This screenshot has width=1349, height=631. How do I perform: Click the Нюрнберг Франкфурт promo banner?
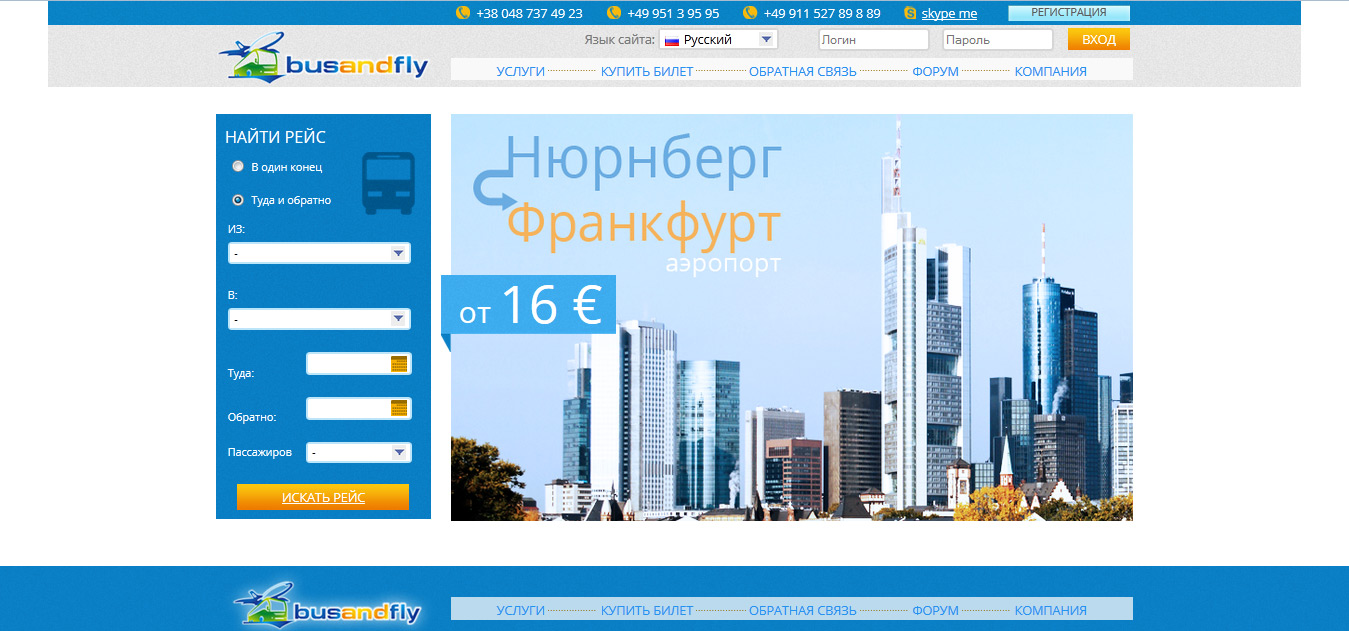coord(792,317)
